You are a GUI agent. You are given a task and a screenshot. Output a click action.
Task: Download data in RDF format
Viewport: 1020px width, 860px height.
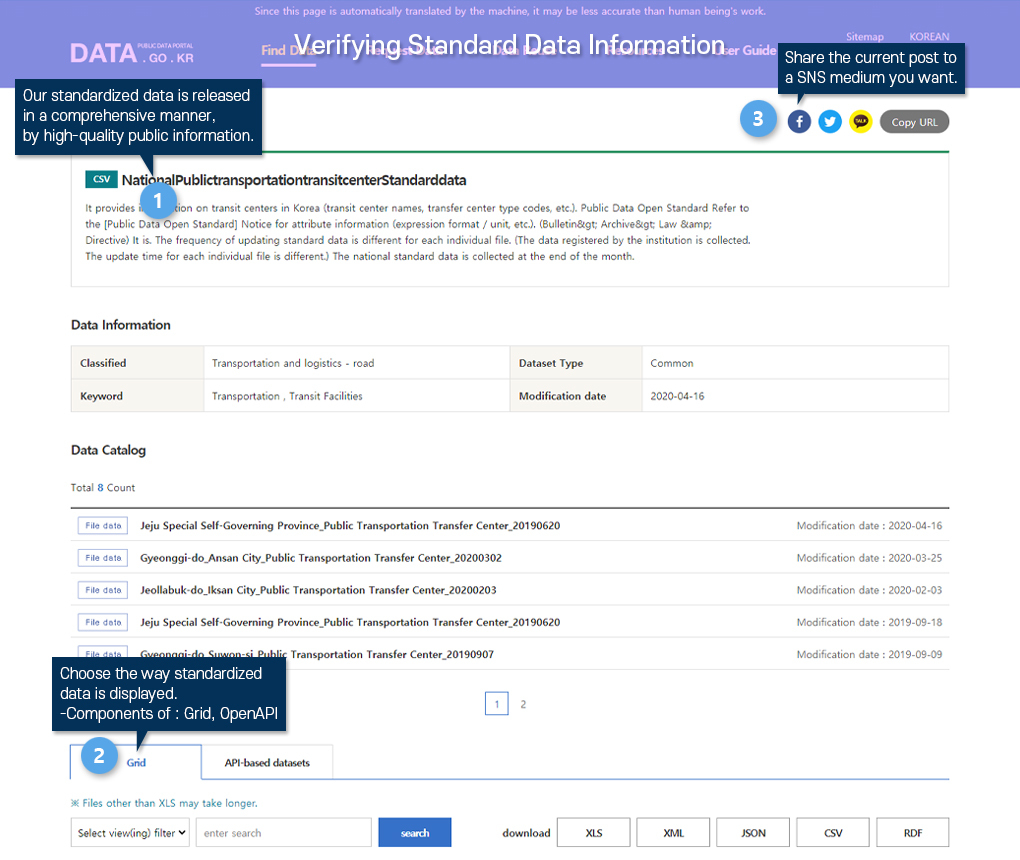[x=912, y=833]
